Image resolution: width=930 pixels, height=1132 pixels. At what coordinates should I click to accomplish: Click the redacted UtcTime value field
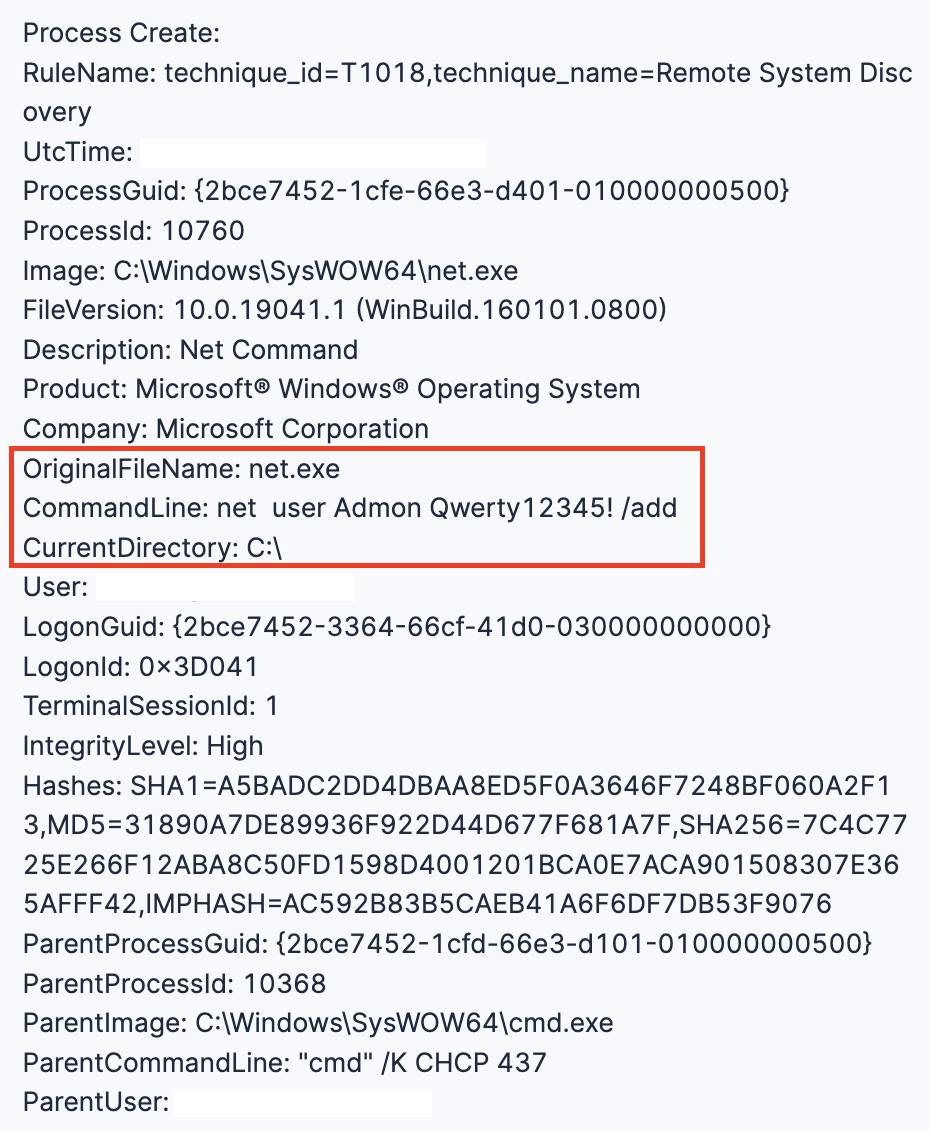coord(313,153)
